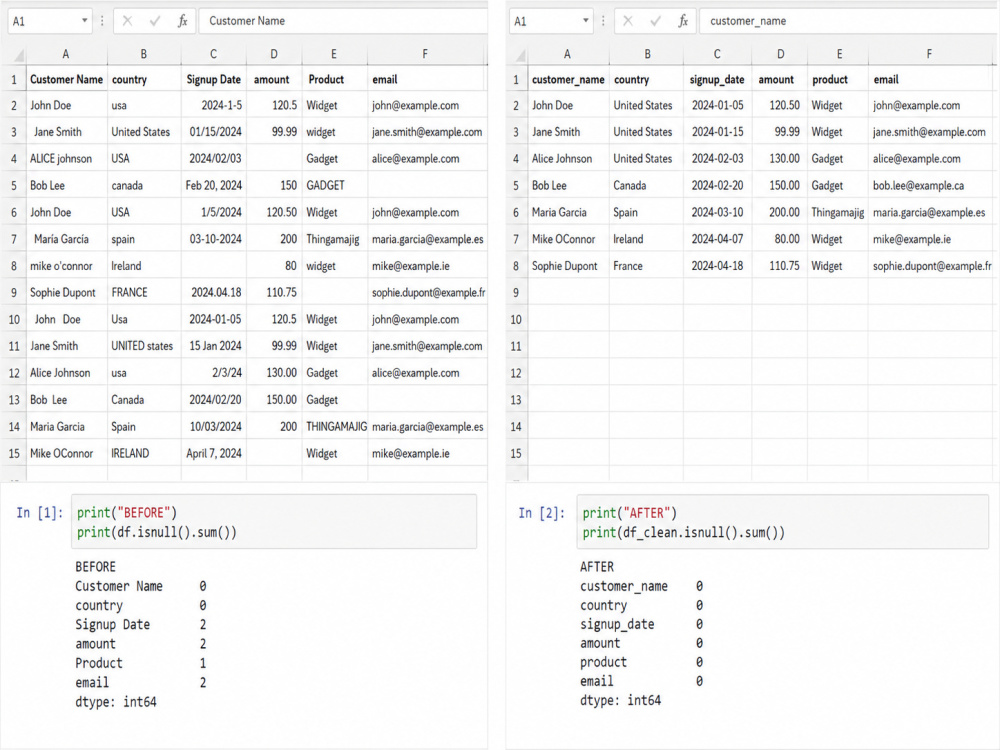Select cell with '15 Jan 2024'
Screen dimensions: 1000x750
[x=214, y=346]
